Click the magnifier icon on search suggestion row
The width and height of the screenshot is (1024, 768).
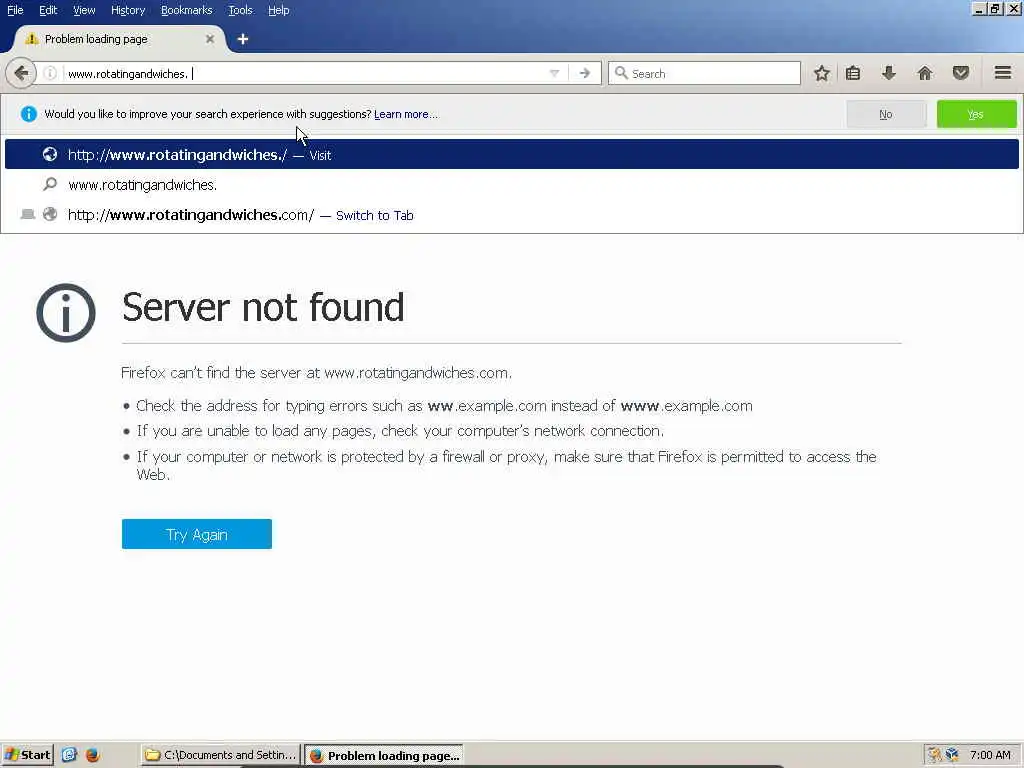point(50,185)
